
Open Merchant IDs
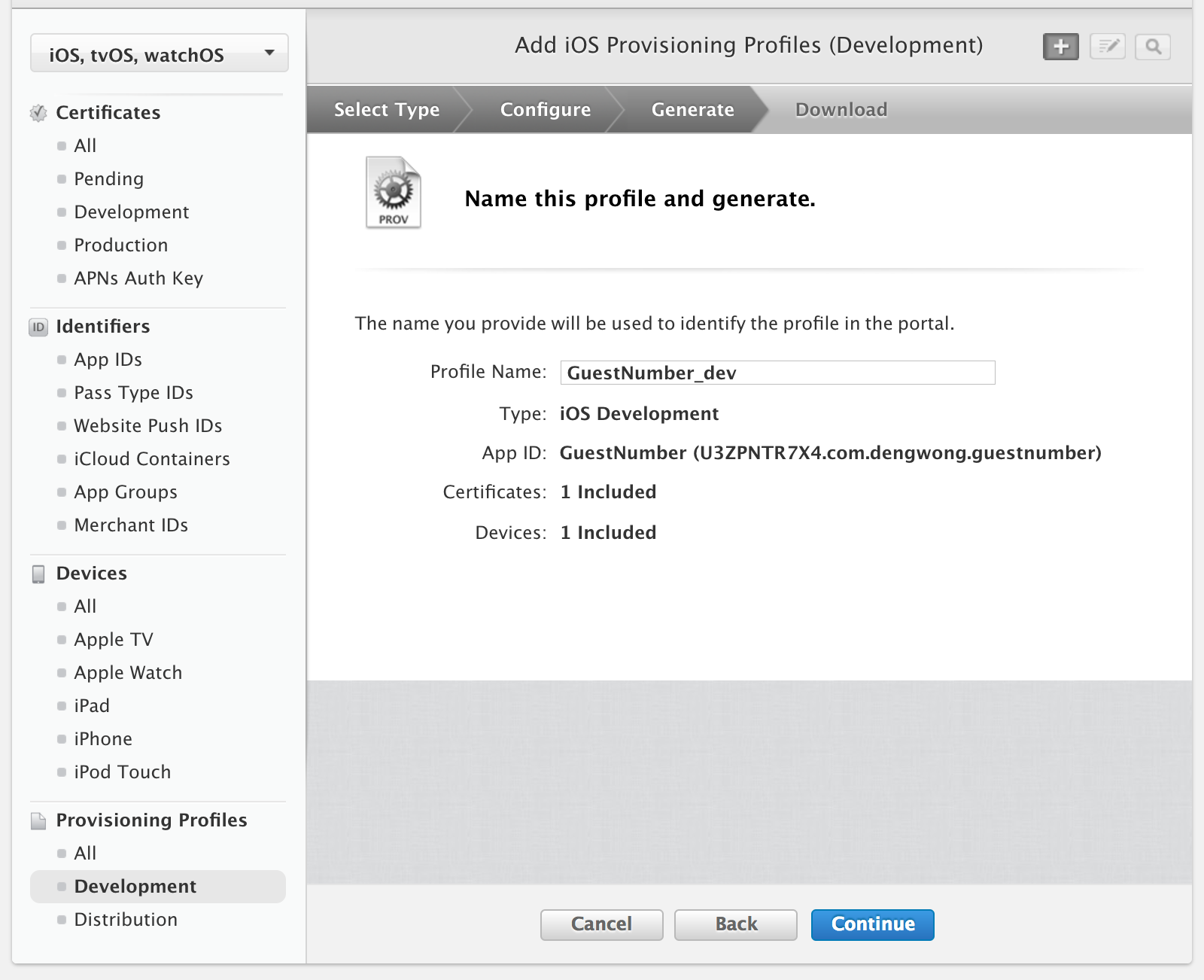(x=131, y=525)
